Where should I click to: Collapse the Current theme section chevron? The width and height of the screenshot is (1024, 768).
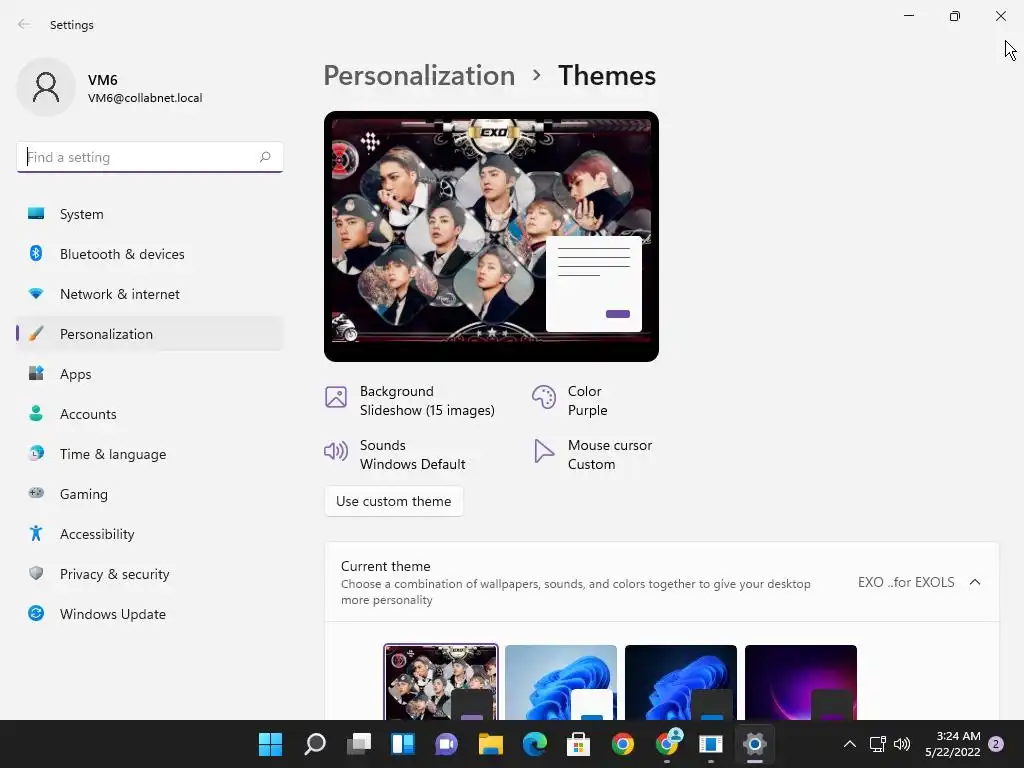(x=975, y=582)
